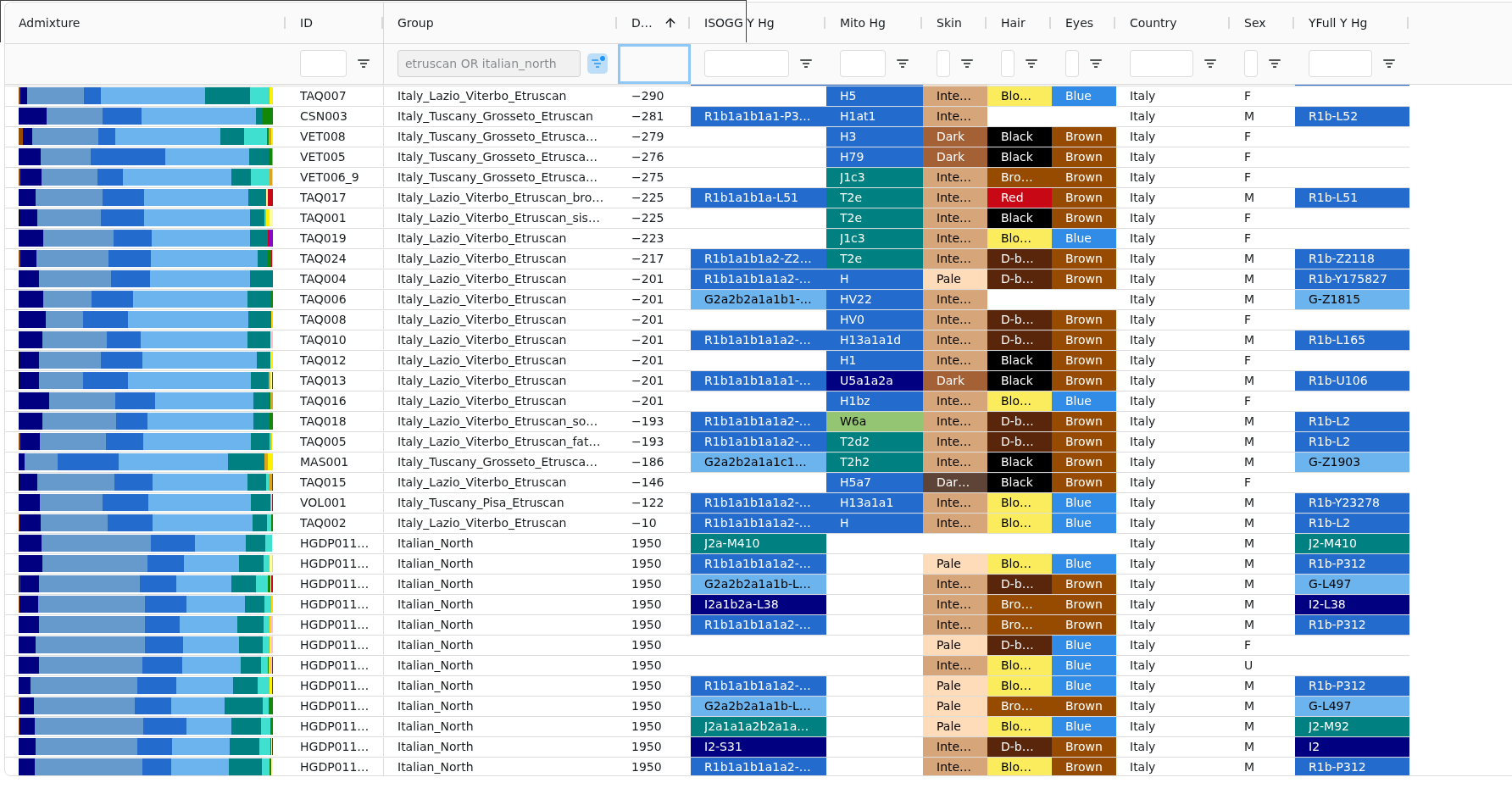Select the I2a1b2a-L38 haplogroup cell
Viewport: 1512px width, 794px height.
click(759, 604)
